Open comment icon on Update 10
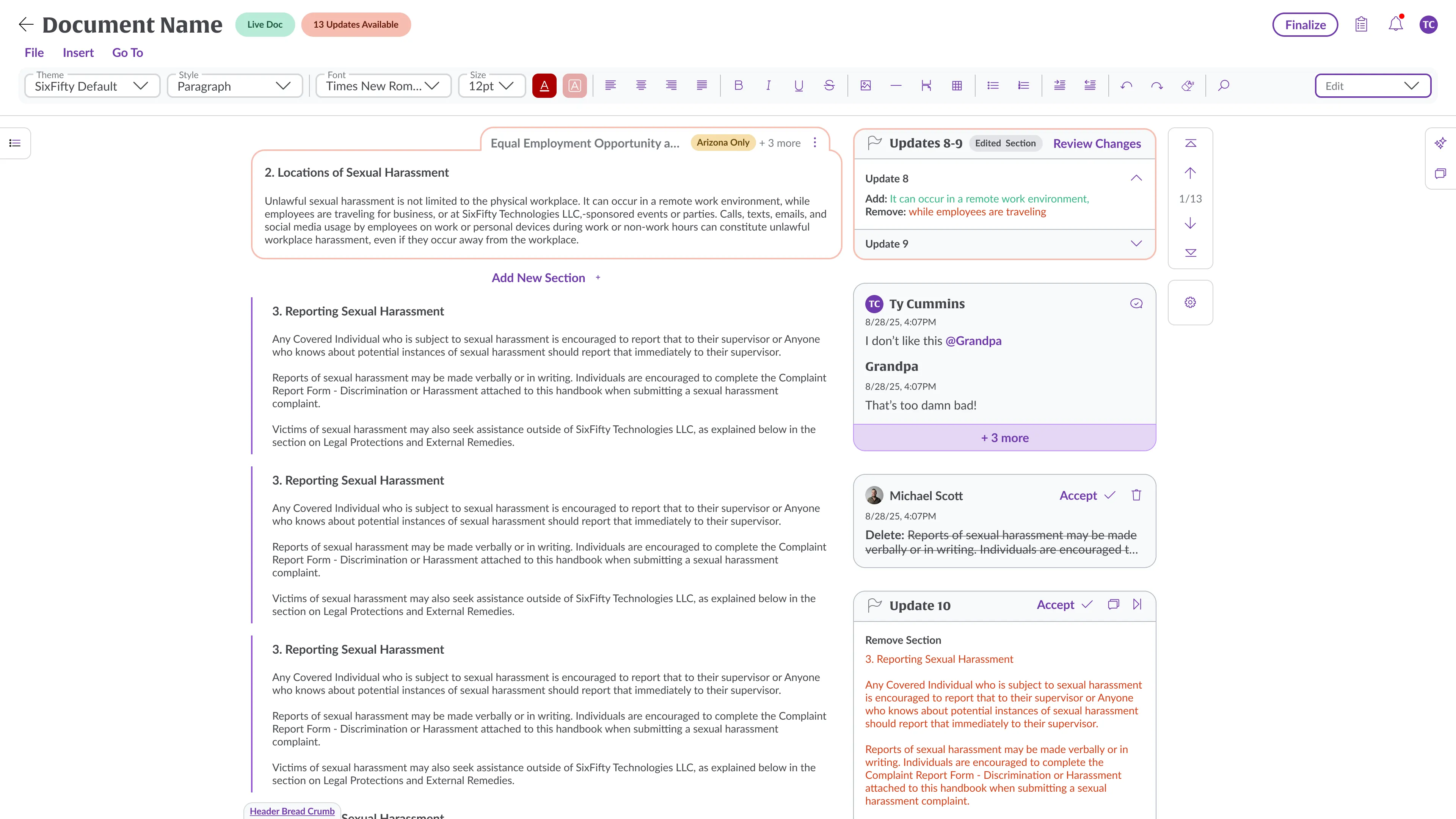 pyautogui.click(x=1114, y=604)
